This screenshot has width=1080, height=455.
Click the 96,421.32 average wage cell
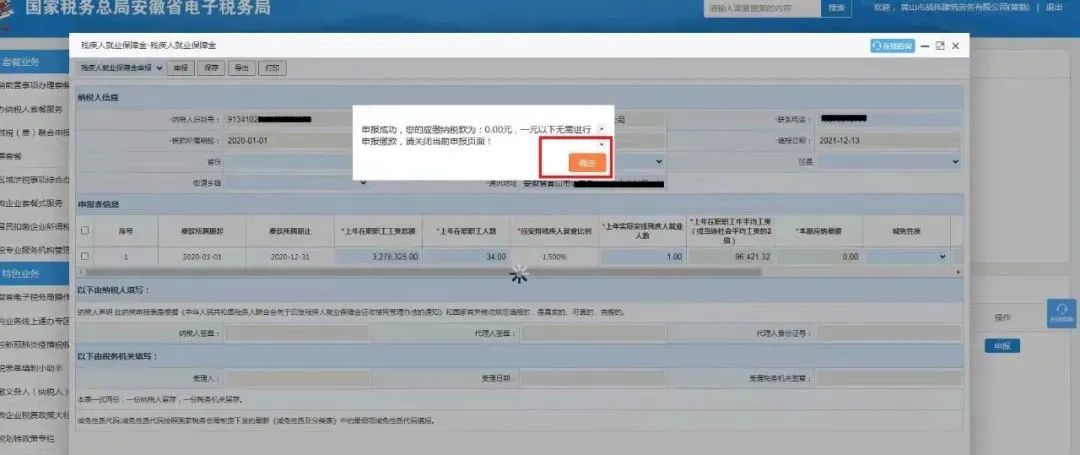(x=730, y=256)
